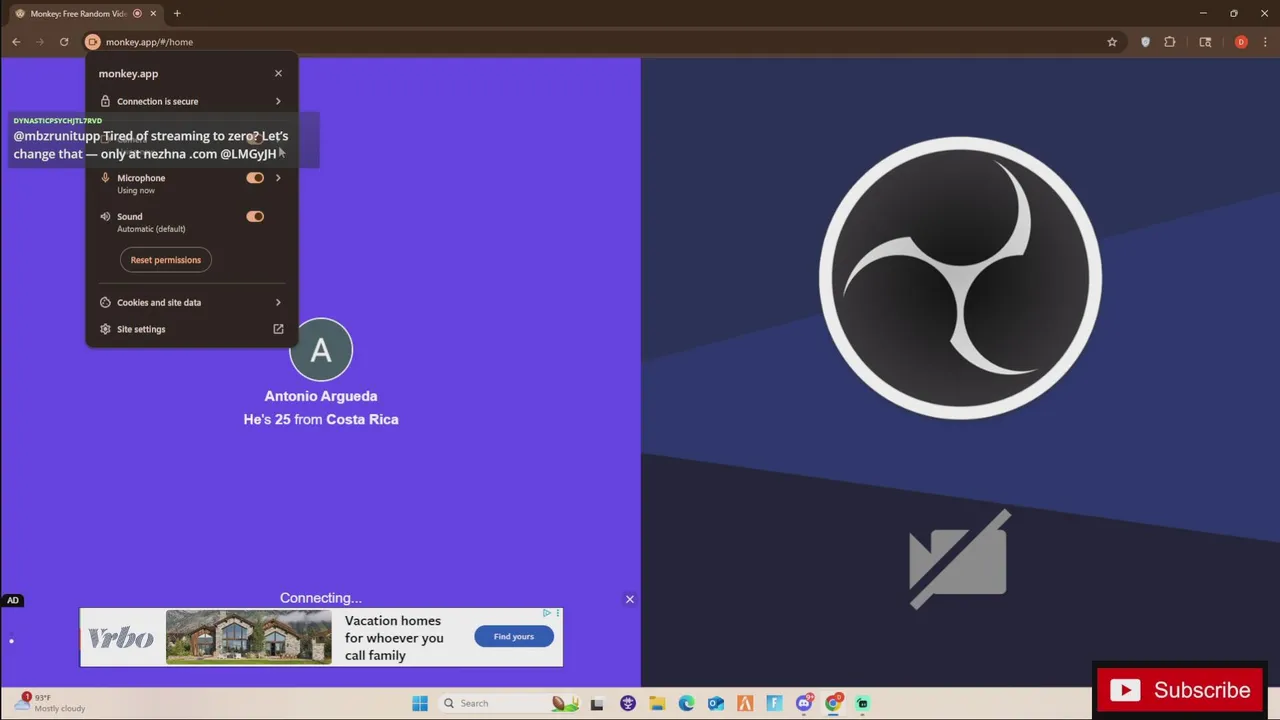The image size is (1280, 720).
Task: Click the Sound speaker icon in popup
Action: point(105,216)
